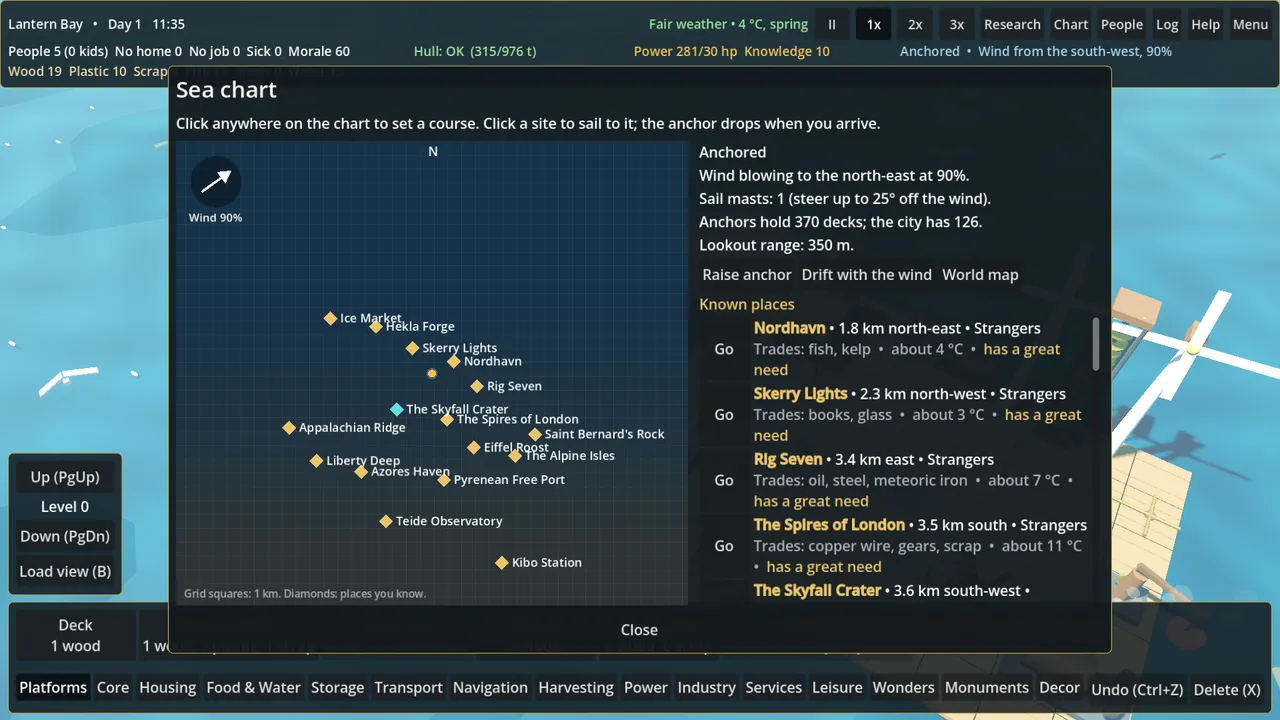Click Drift with the wind
This screenshot has height=720, width=1280.
[x=867, y=274]
